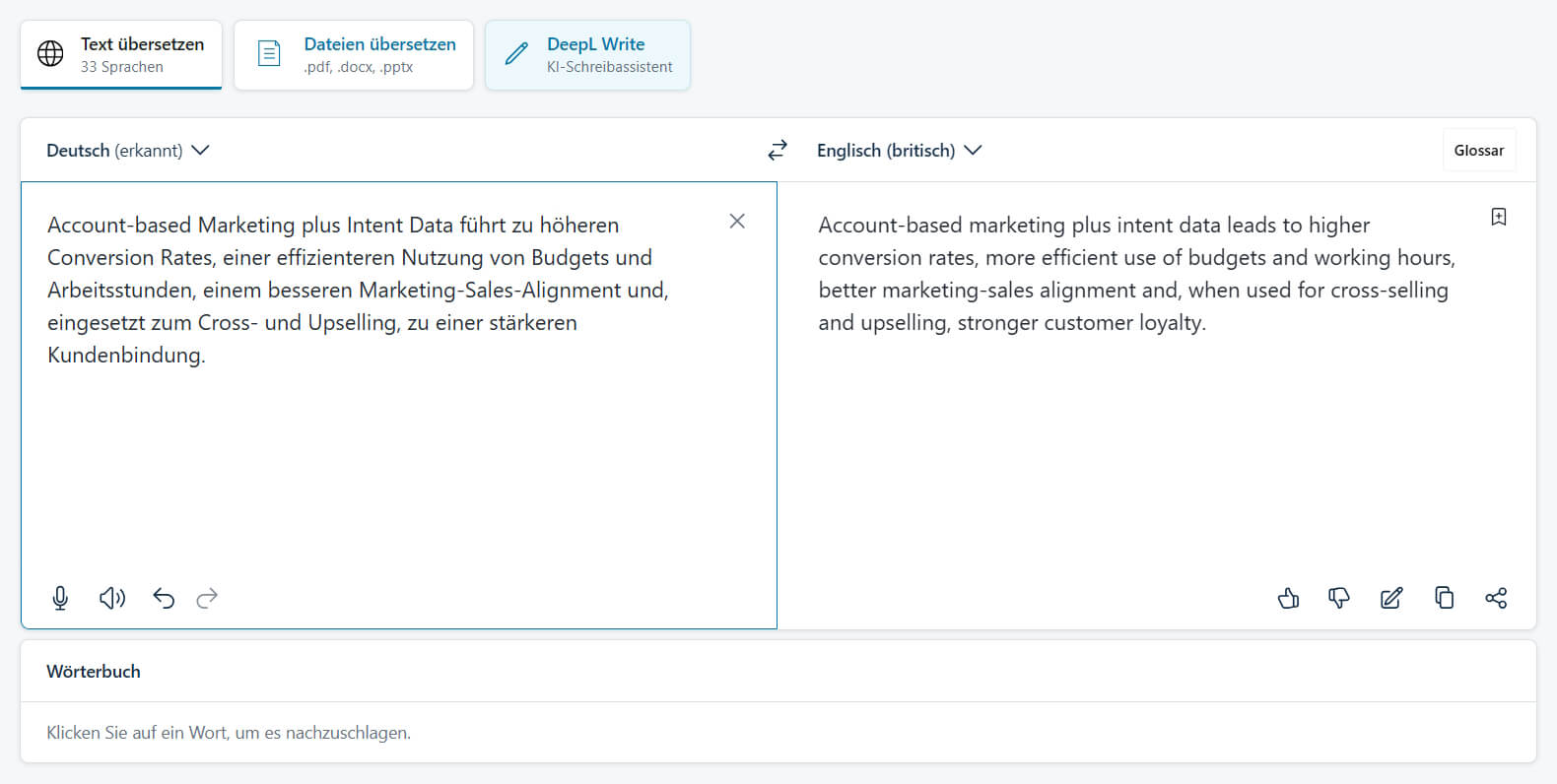Click the Glossar button

point(1478,151)
